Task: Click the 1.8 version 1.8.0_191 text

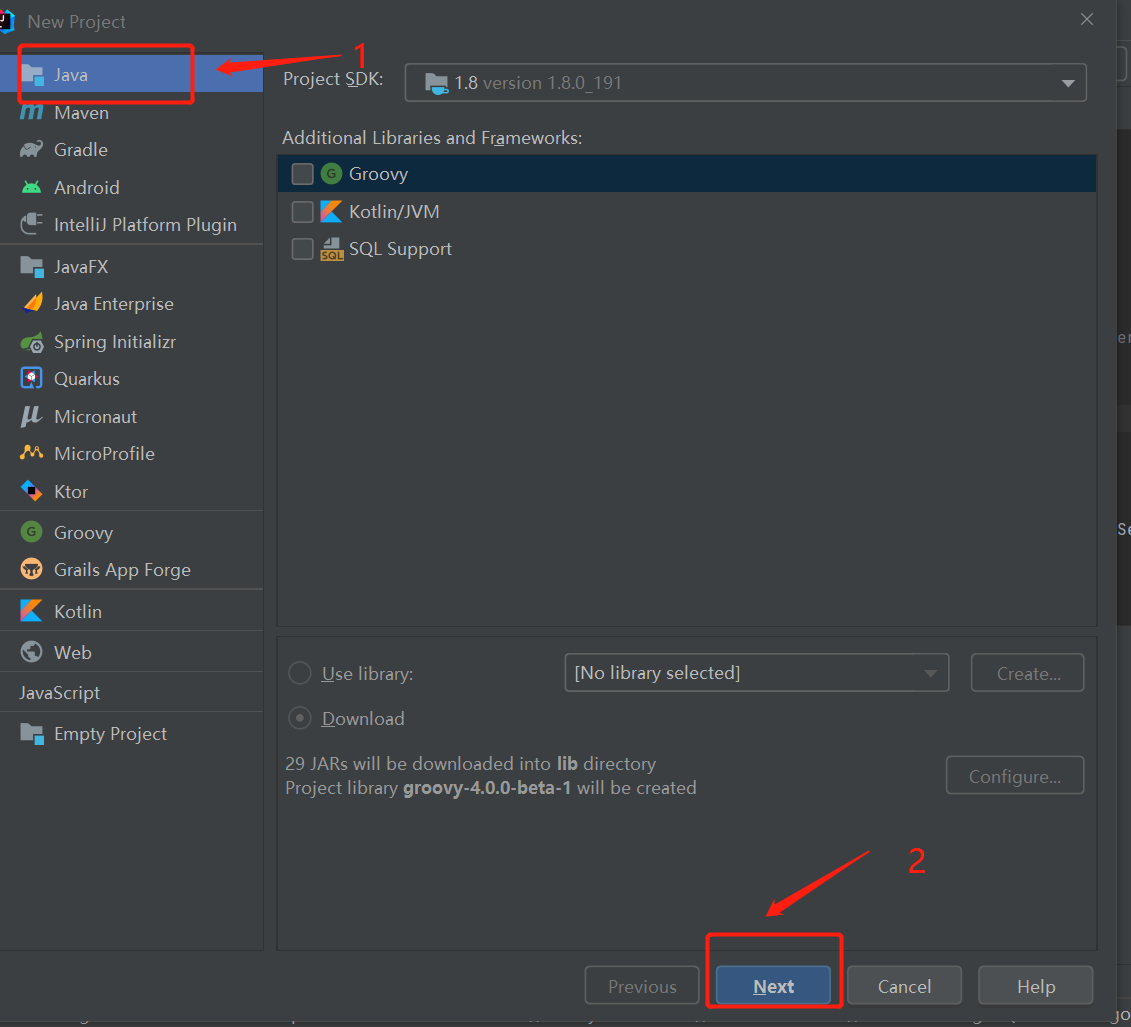Action: pyautogui.click(x=538, y=83)
